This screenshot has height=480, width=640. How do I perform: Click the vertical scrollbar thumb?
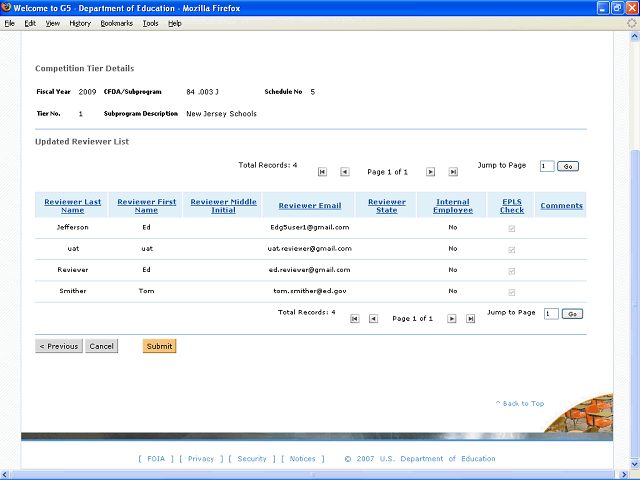tap(635, 304)
